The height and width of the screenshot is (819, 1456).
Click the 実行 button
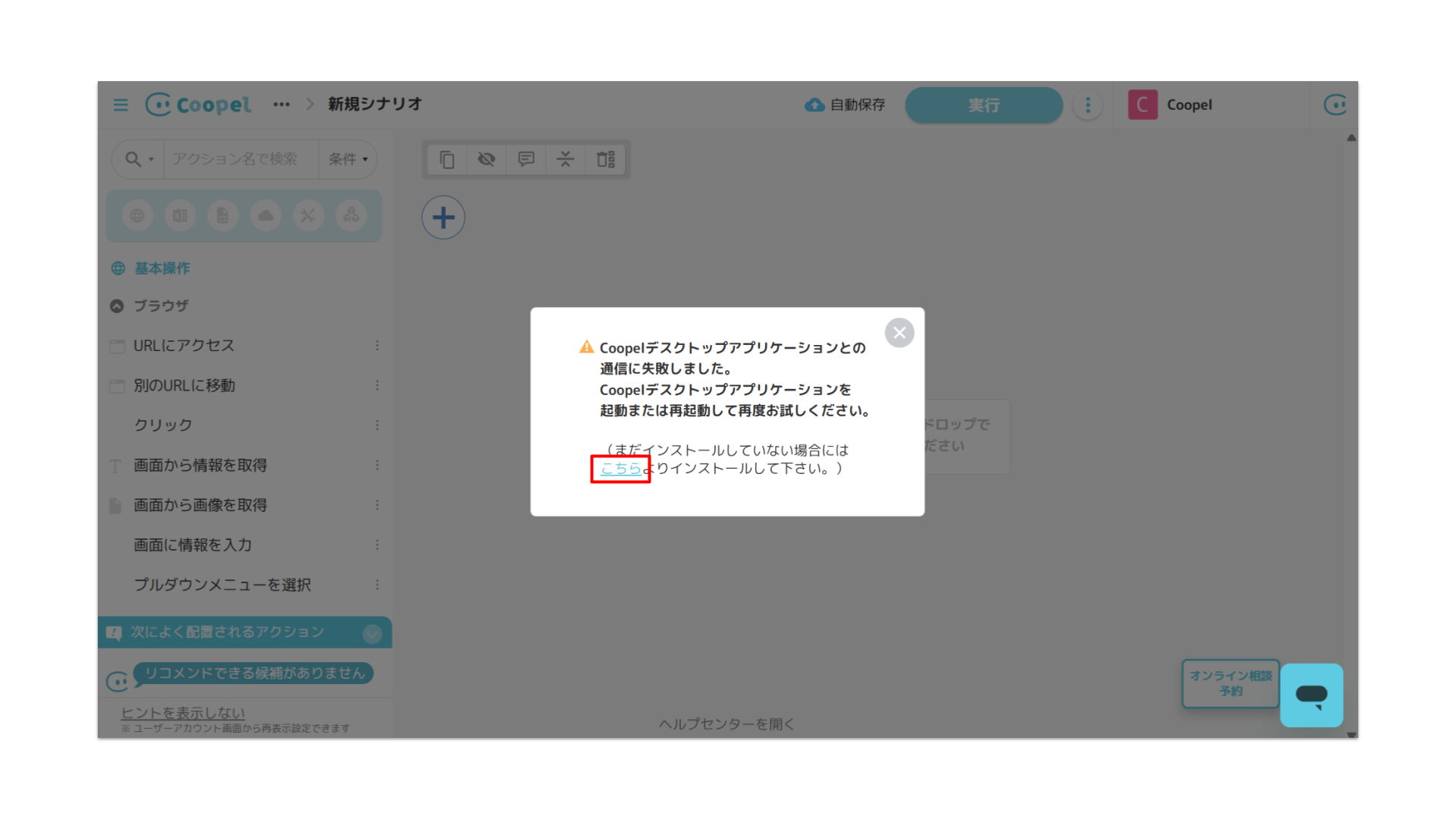click(x=984, y=105)
